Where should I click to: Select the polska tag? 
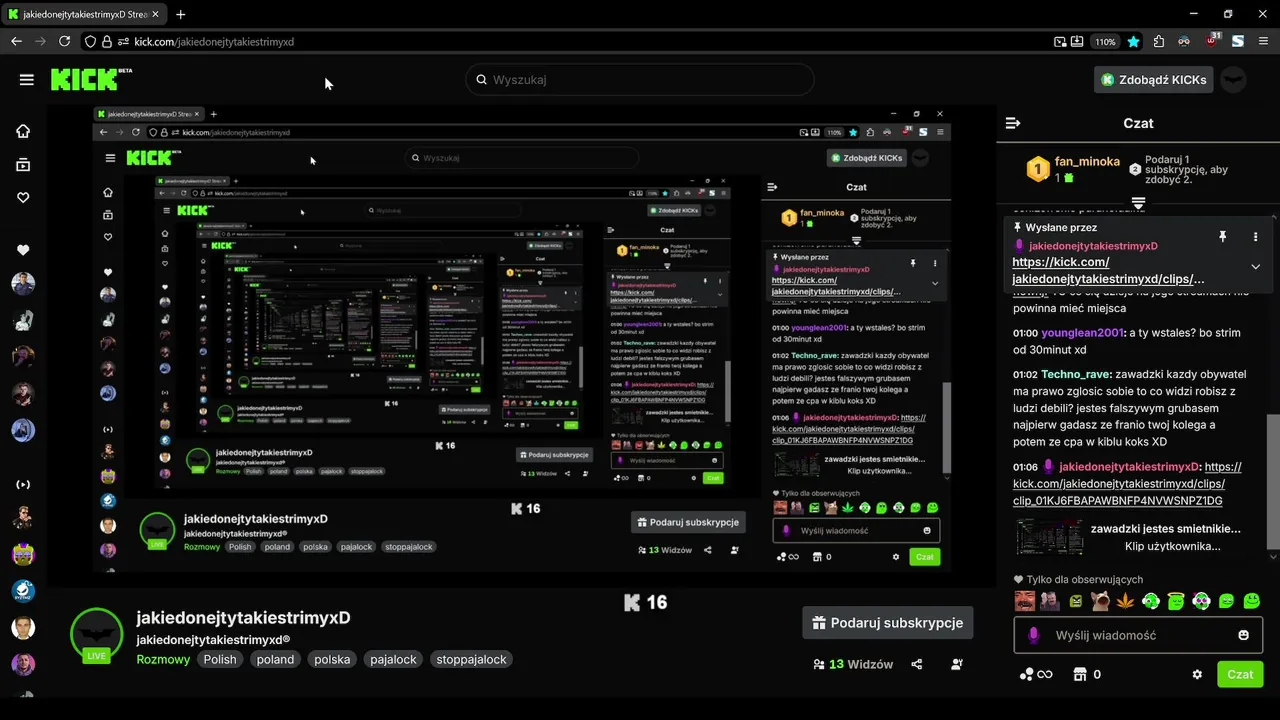pyautogui.click(x=332, y=659)
